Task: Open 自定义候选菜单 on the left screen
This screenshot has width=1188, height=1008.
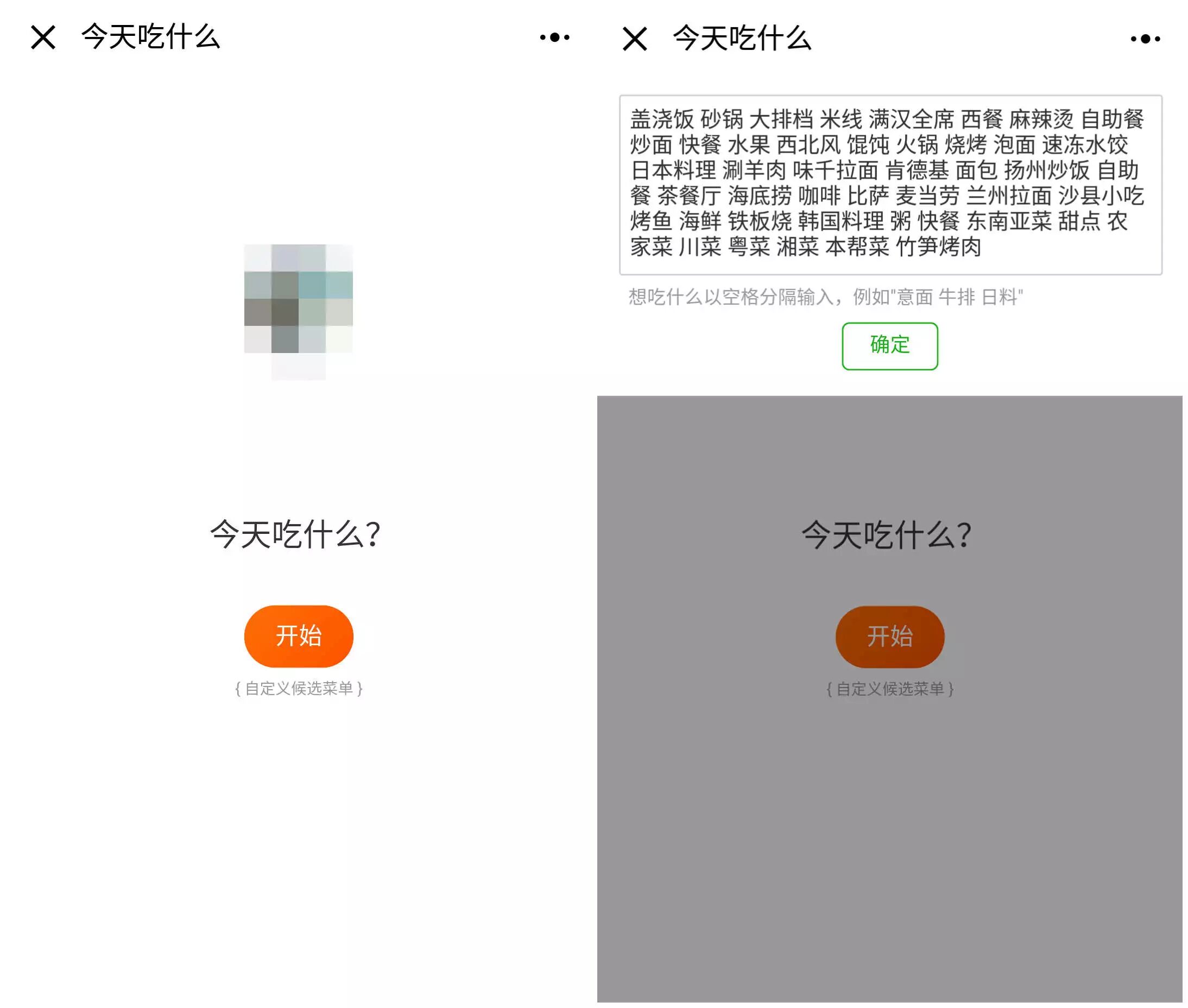Action: [299, 689]
